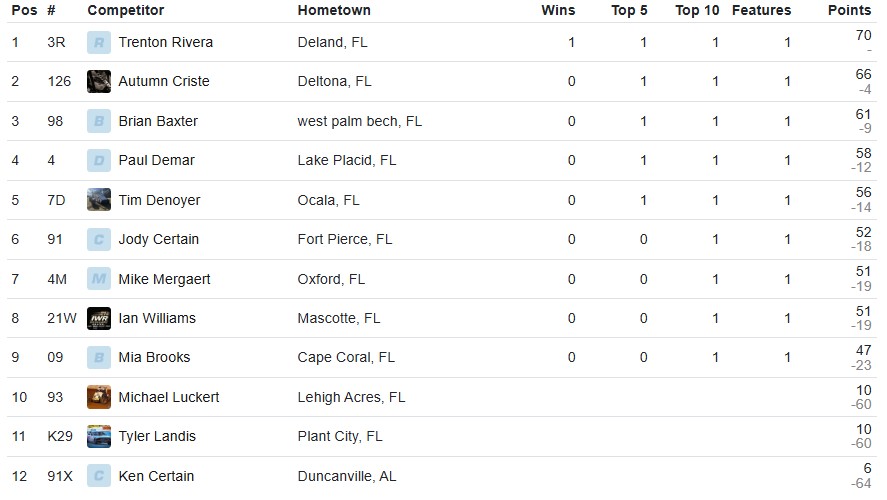Click Trenton Rivera's letter R avatar icon
The width and height of the screenshot is (887, 500).
[x=98, y=43]
